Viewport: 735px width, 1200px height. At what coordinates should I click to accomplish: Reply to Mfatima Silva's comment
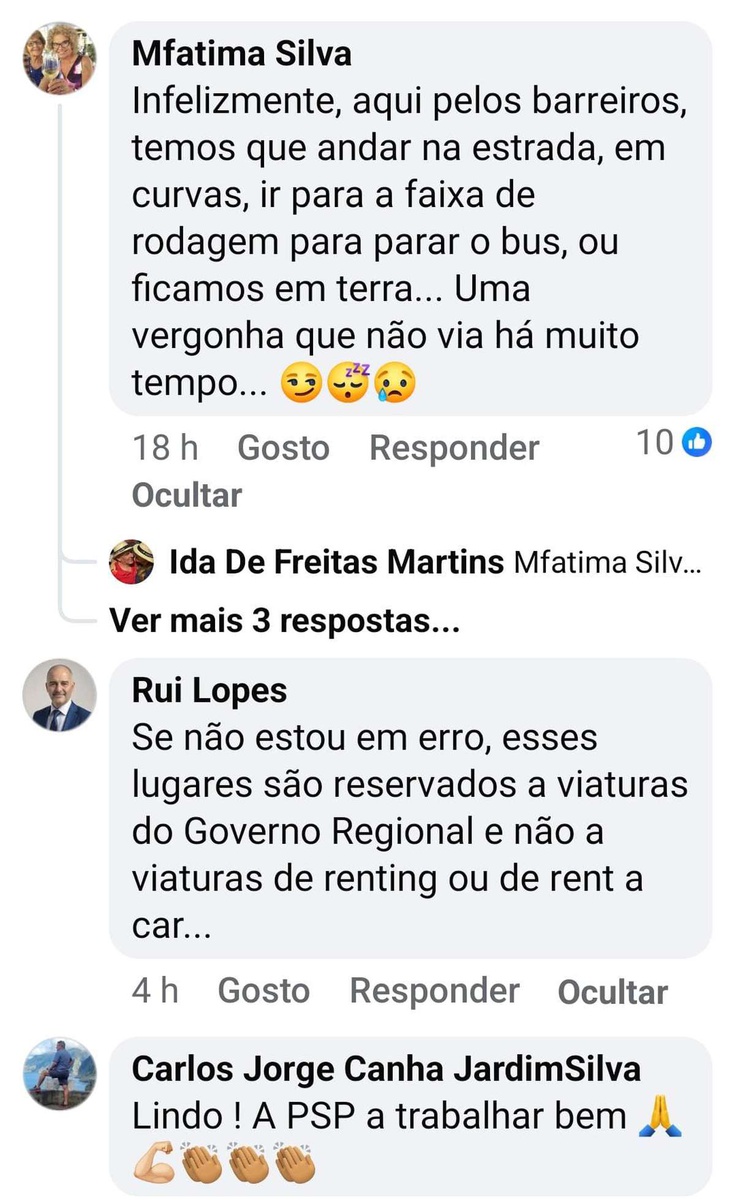pos(454,448)
